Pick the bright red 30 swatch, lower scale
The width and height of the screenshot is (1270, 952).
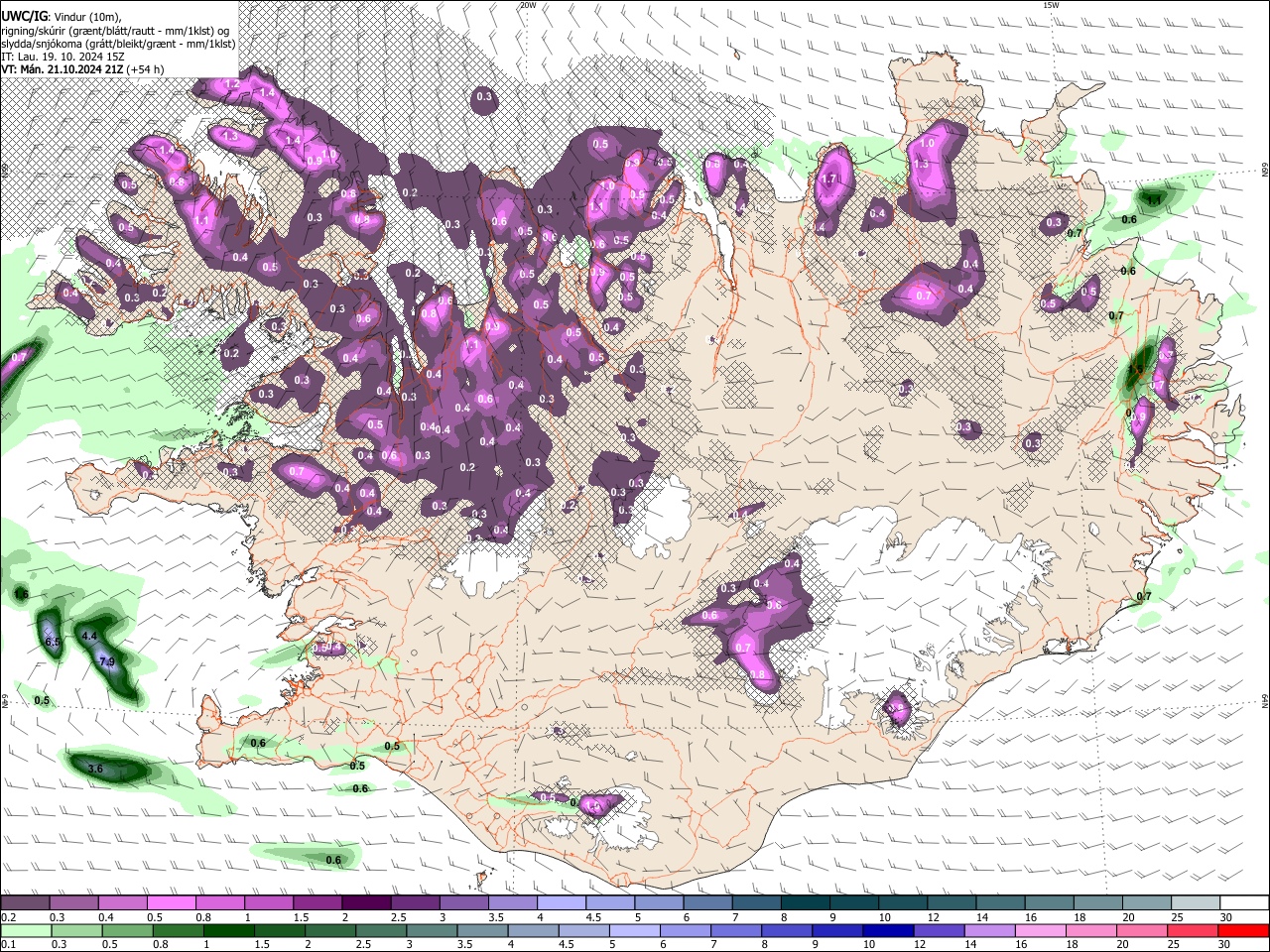(1243, 930)
